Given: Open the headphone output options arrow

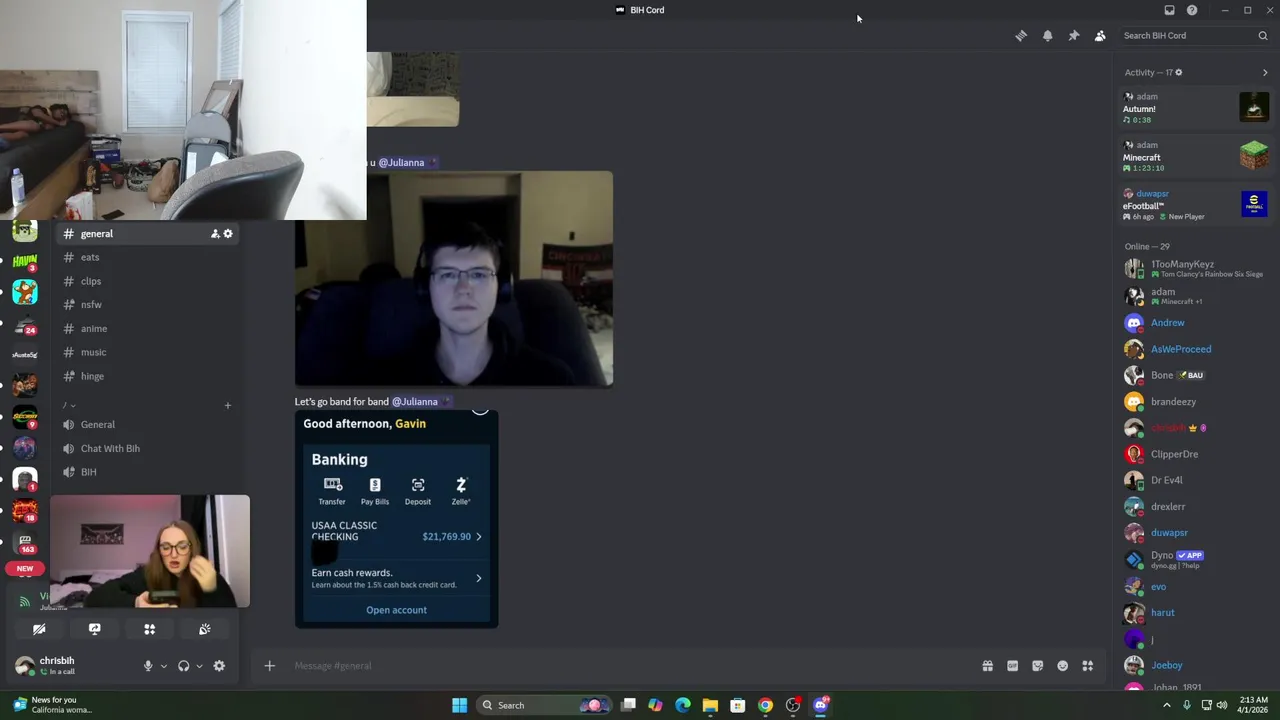Looking at the screenshot, I should [199, 666].
